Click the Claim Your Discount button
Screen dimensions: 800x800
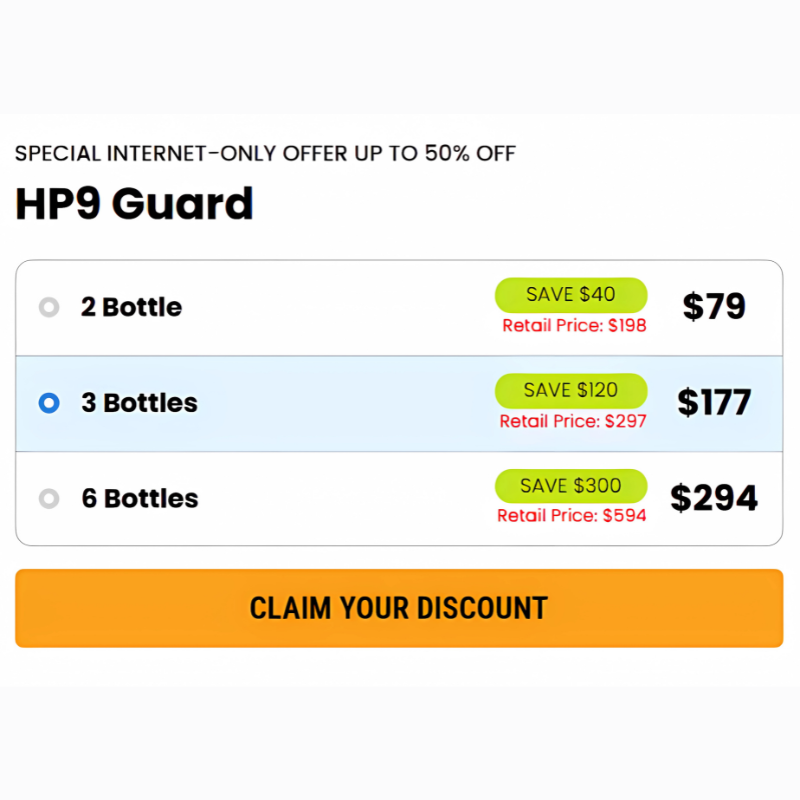(399, 608)
